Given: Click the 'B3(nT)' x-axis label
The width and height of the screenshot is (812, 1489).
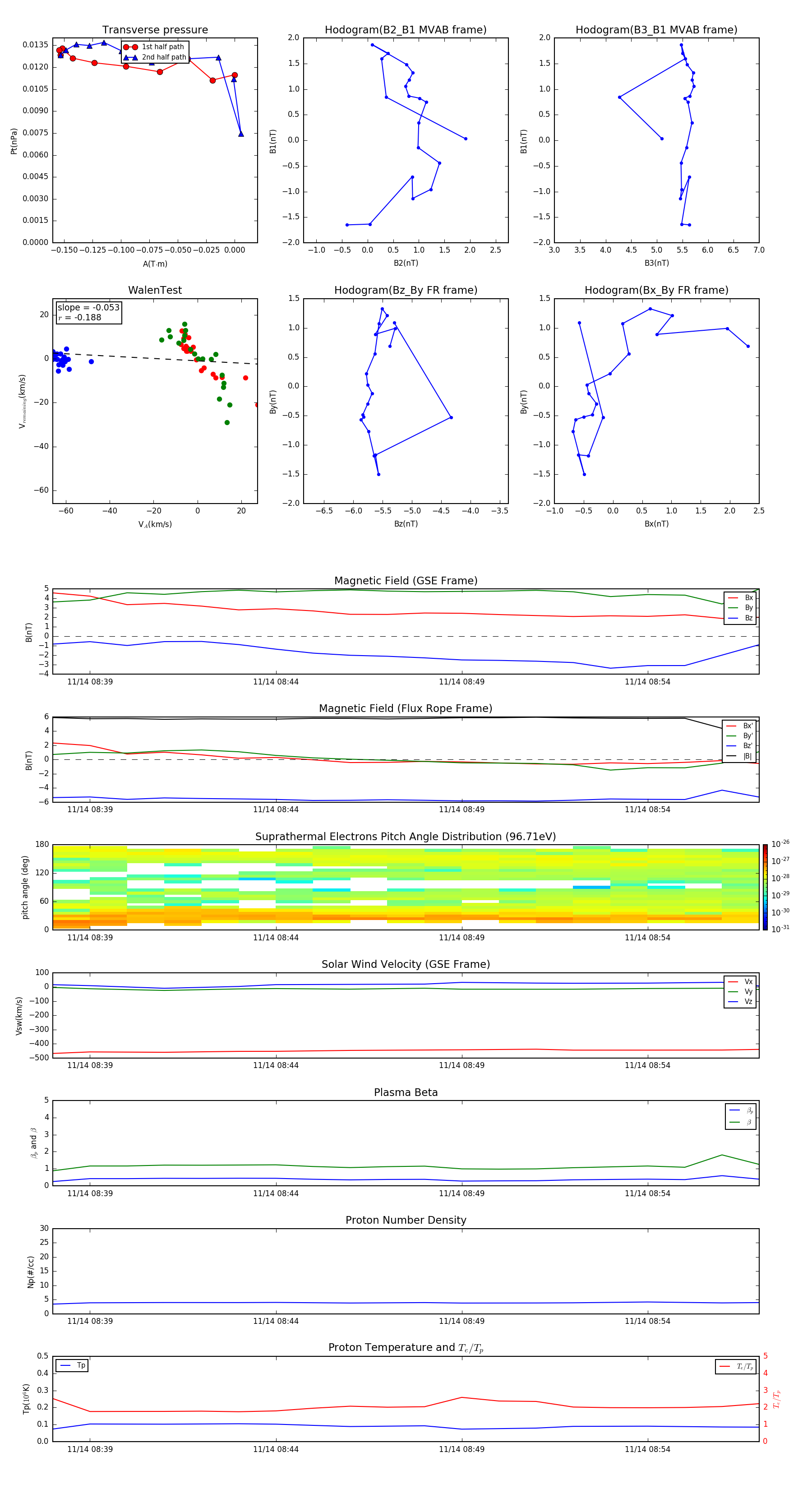Looking at the screenshot, I should click(x=656, y=263).
